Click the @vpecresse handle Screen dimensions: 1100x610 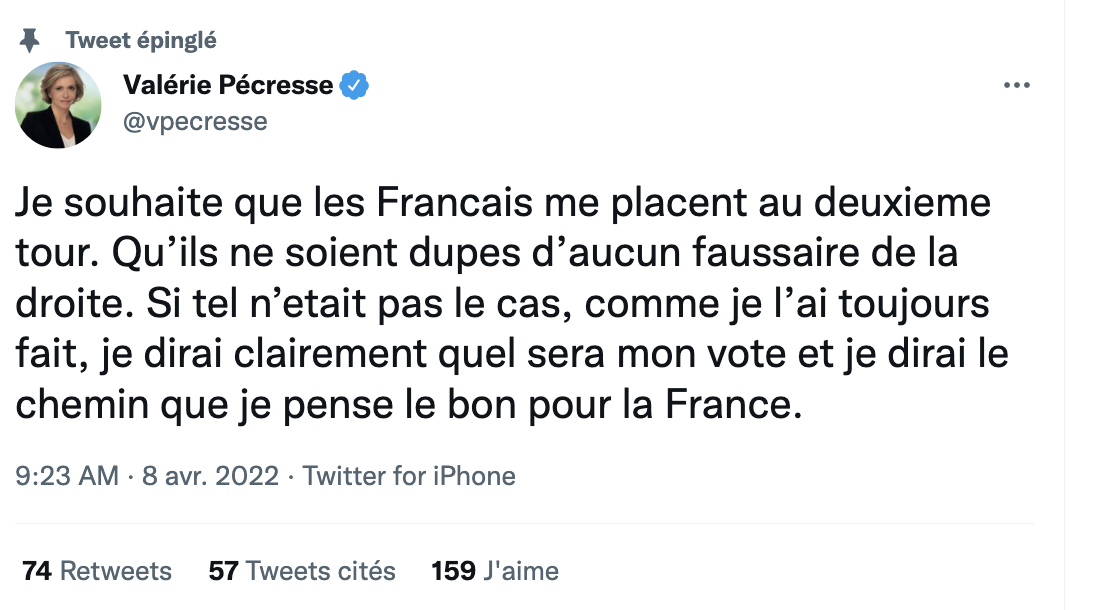click(x=195, y=121)
